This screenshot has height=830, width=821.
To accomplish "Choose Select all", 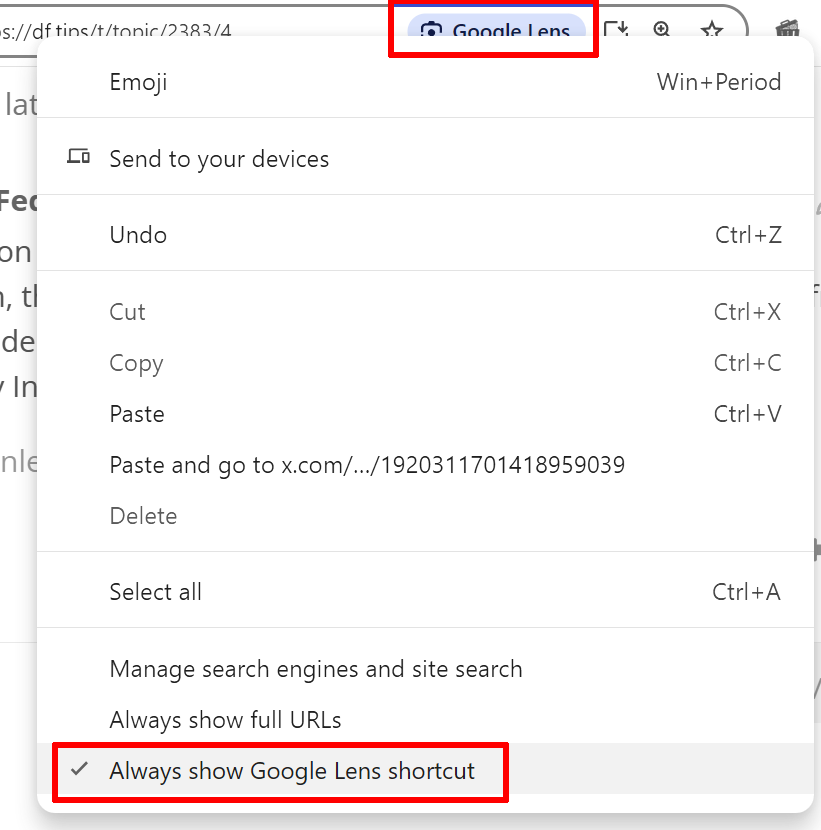I will (x=425, y=591).
